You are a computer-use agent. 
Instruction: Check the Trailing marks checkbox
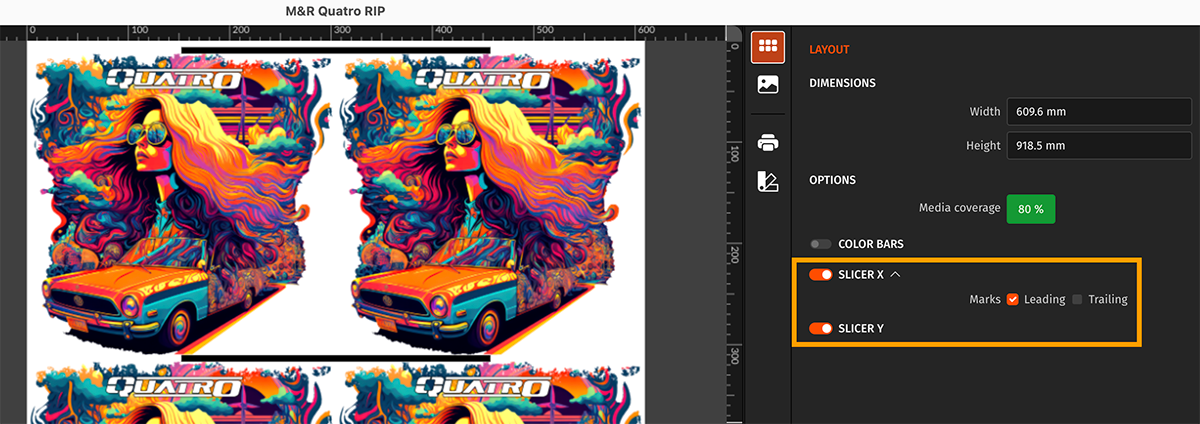pyautogui.click(x=1077, y=299)
